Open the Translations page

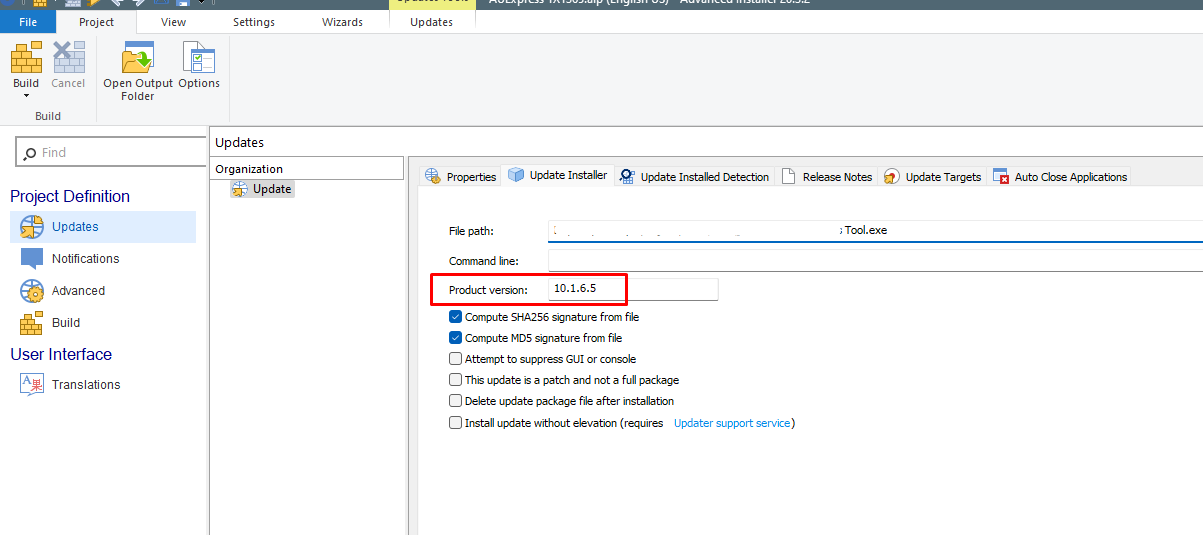coord(85,385)
